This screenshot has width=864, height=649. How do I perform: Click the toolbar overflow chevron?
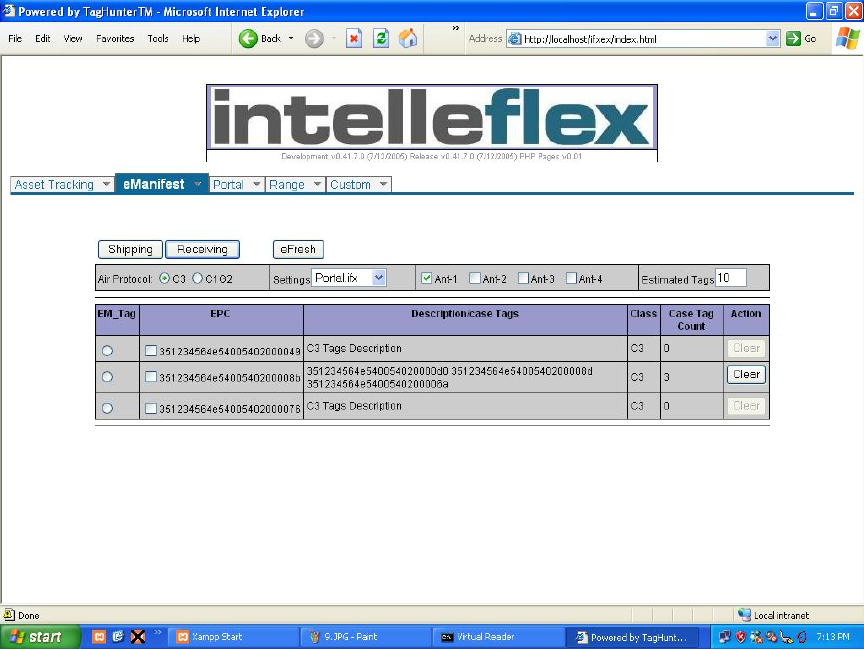(x=456, y=28)
